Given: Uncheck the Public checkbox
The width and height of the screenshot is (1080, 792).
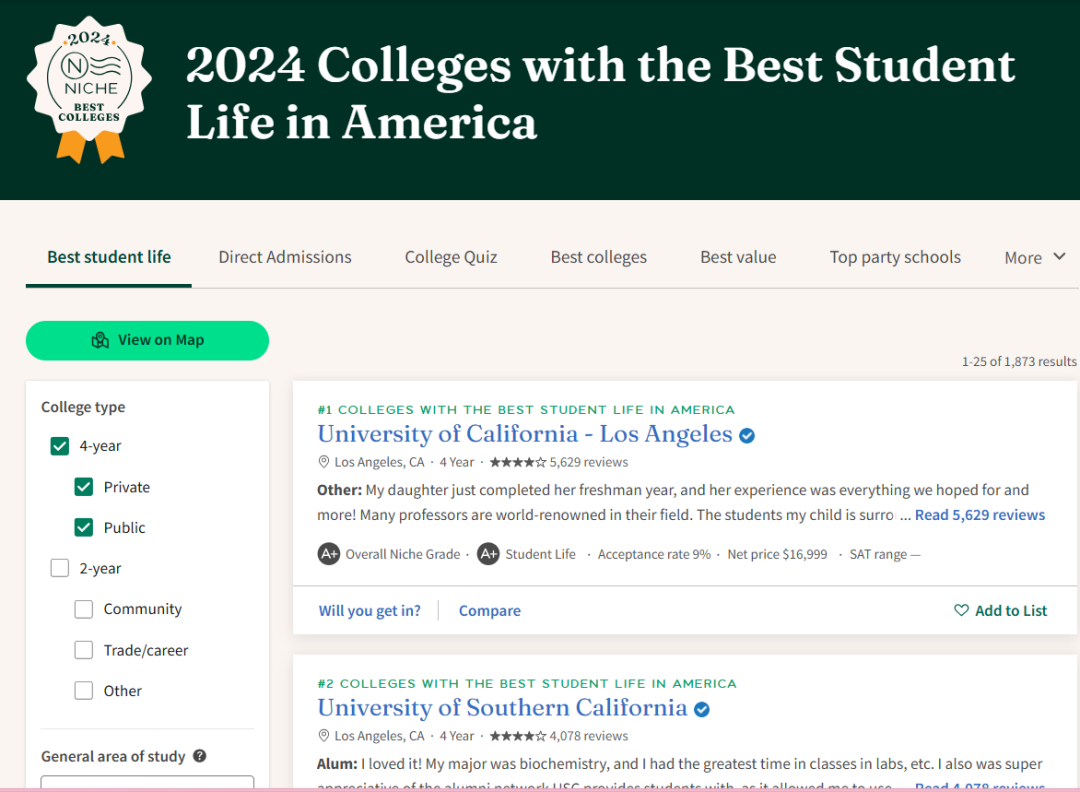Looking at the screenshot, I should click(x=84, y=528).
